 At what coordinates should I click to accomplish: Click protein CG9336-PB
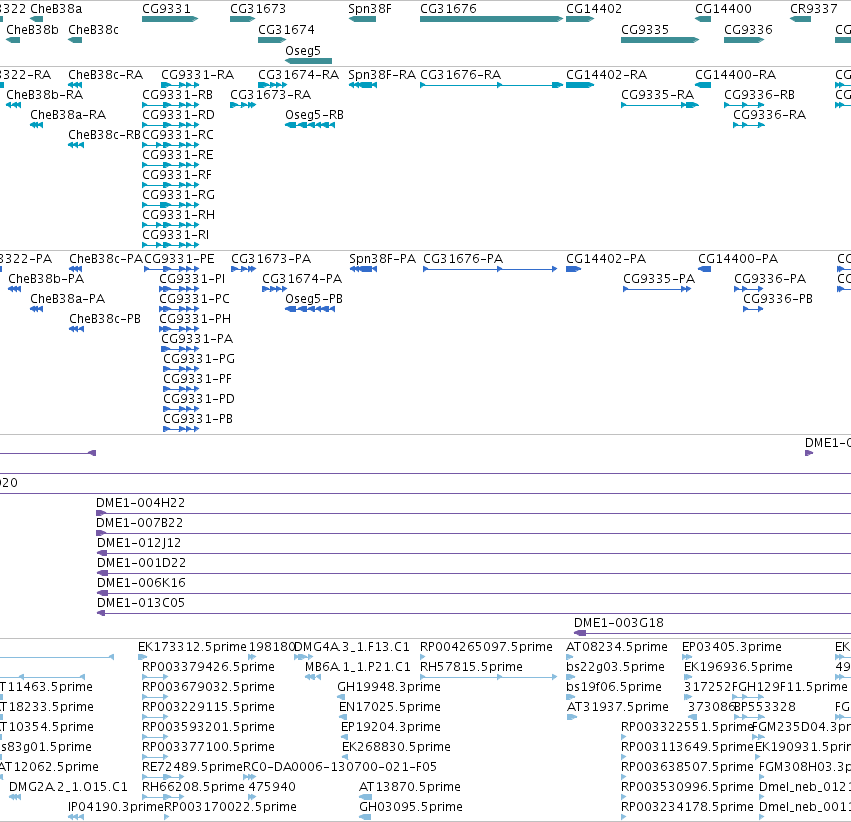778,298
